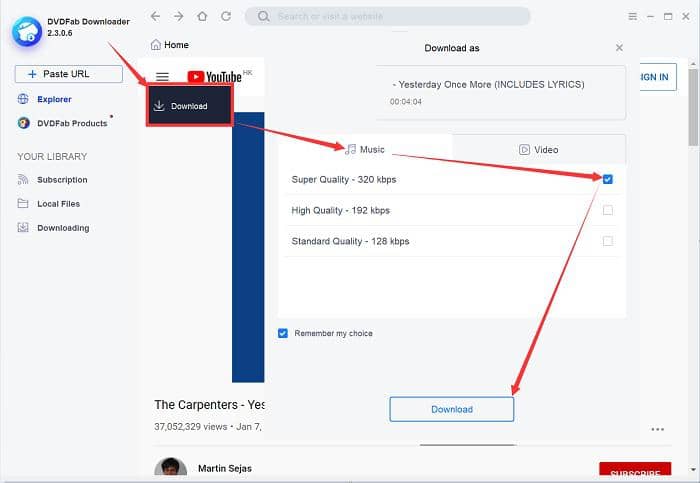This screenshot has width=700, height=483.
Task: Click the DVDFab Products icon
Action: click(23, 123)
